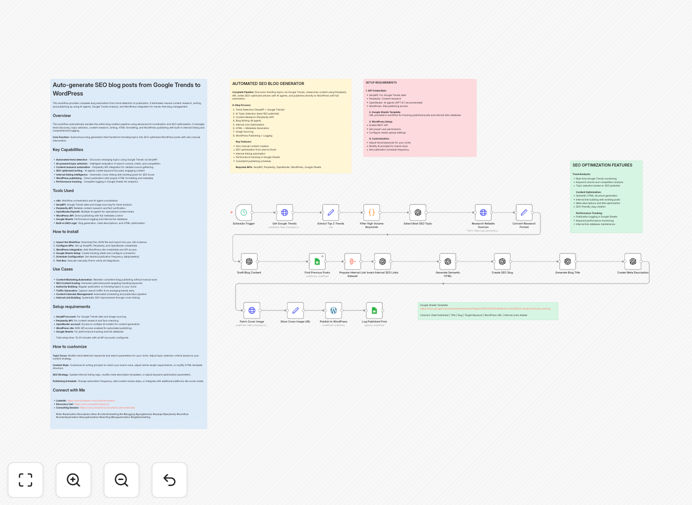Open the Log Published Post Google Sheets node
Screen dimensions: 692x505
374,310
